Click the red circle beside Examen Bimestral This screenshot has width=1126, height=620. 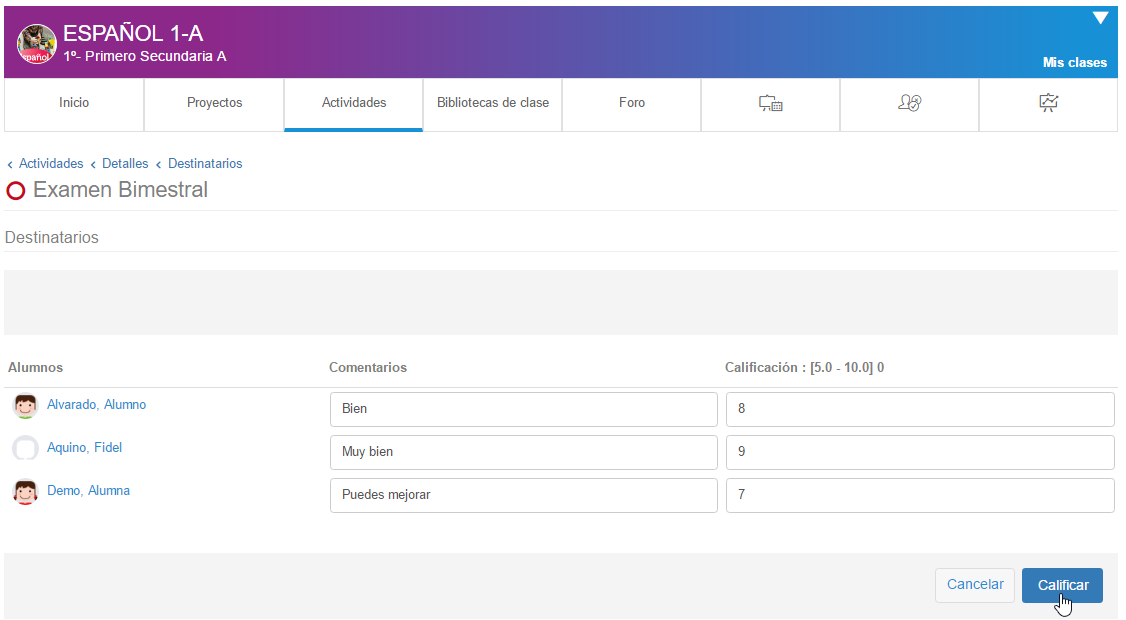click(x=16, y=191)
